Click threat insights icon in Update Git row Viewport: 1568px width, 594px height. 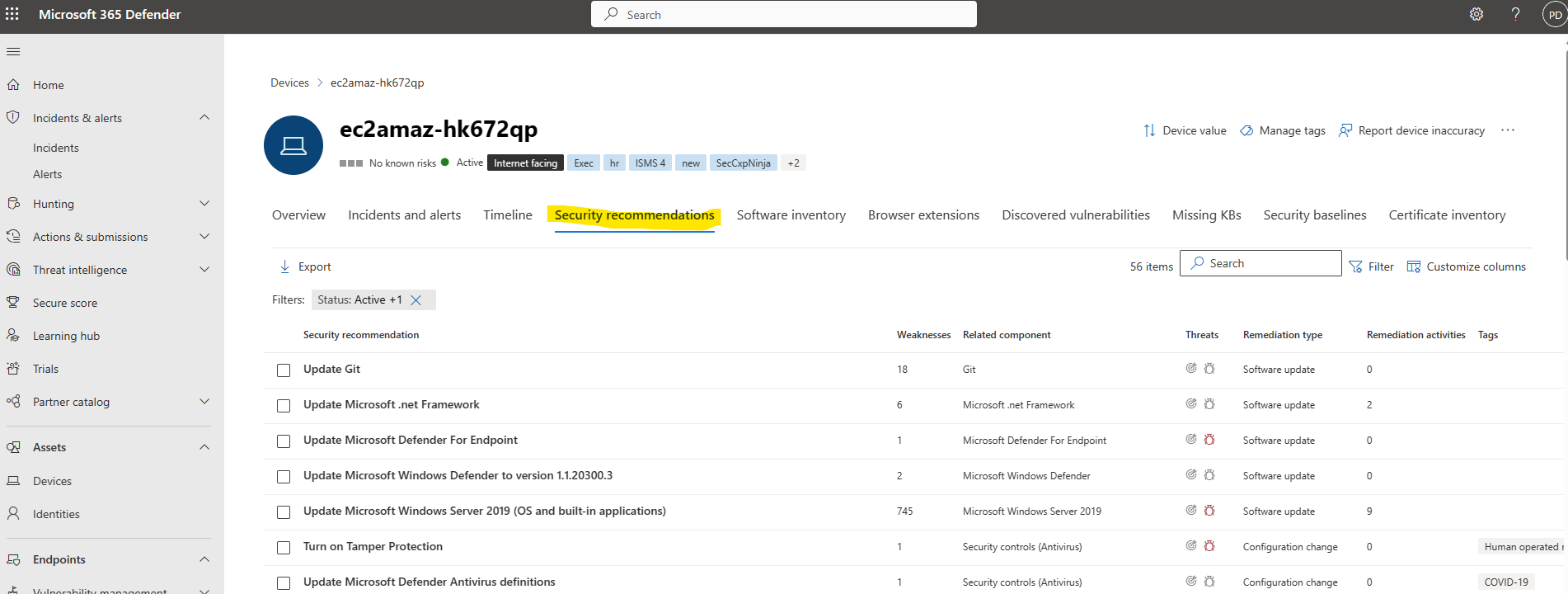[1191, 369]
